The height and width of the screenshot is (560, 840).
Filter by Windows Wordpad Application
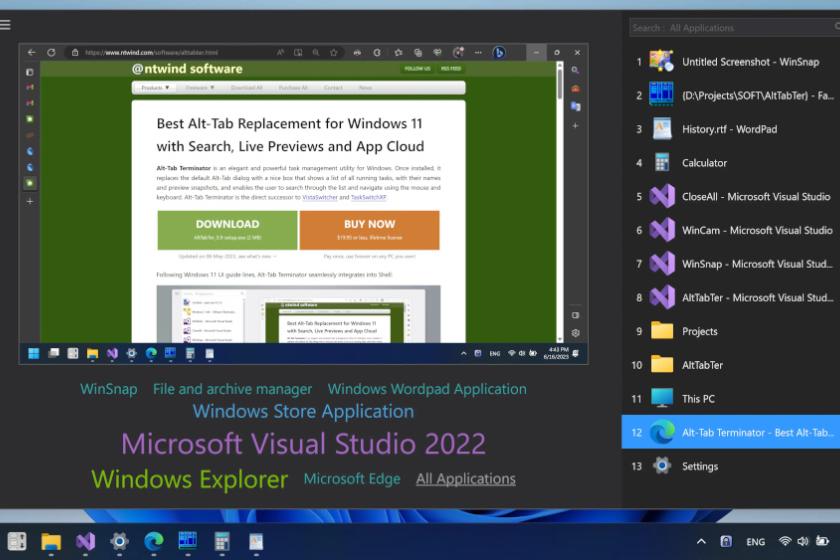(x=427, y=389)
